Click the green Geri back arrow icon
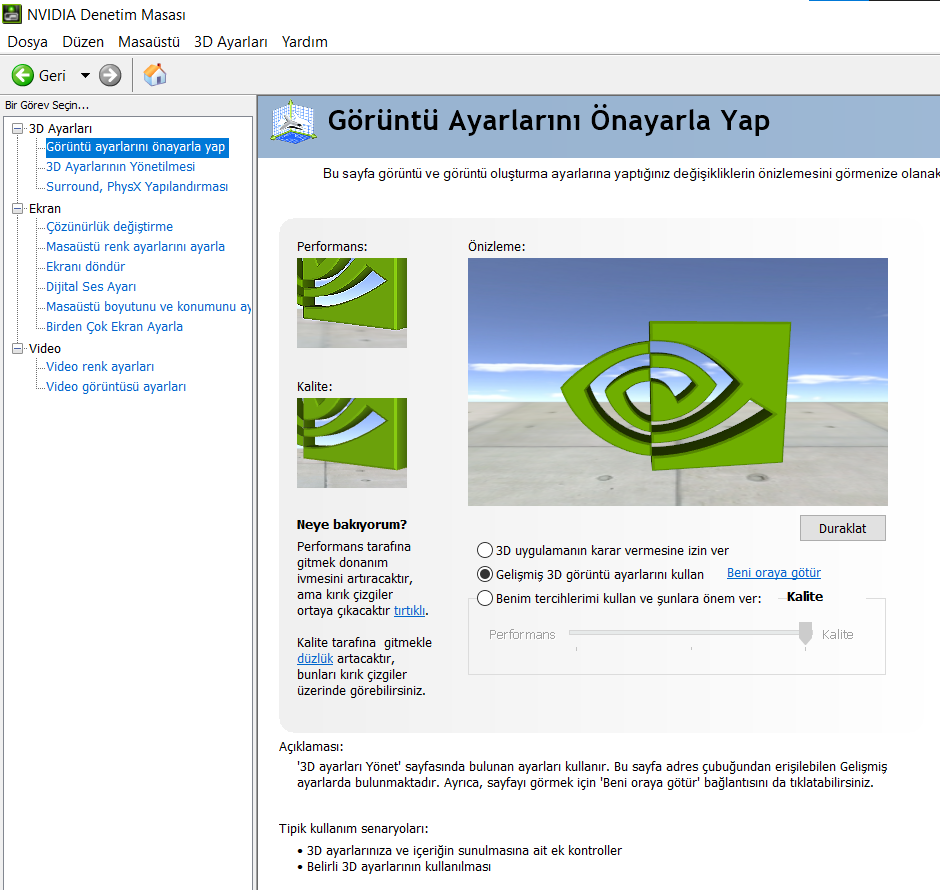 coord(23,76)
